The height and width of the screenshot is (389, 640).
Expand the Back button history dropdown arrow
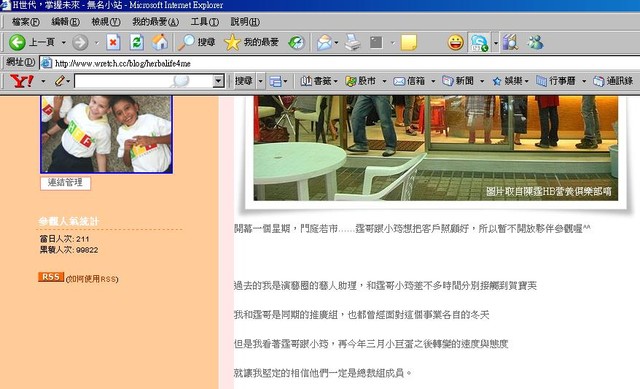[64, 42]
